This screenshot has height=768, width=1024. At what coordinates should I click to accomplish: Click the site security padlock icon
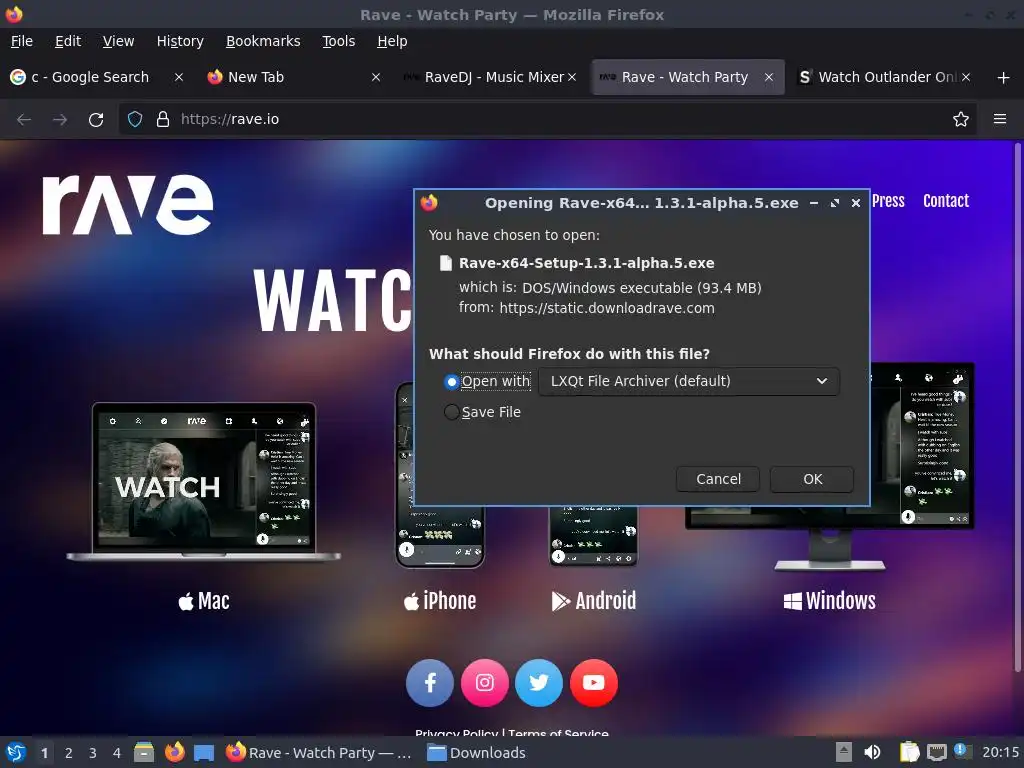tap(163, 120)
